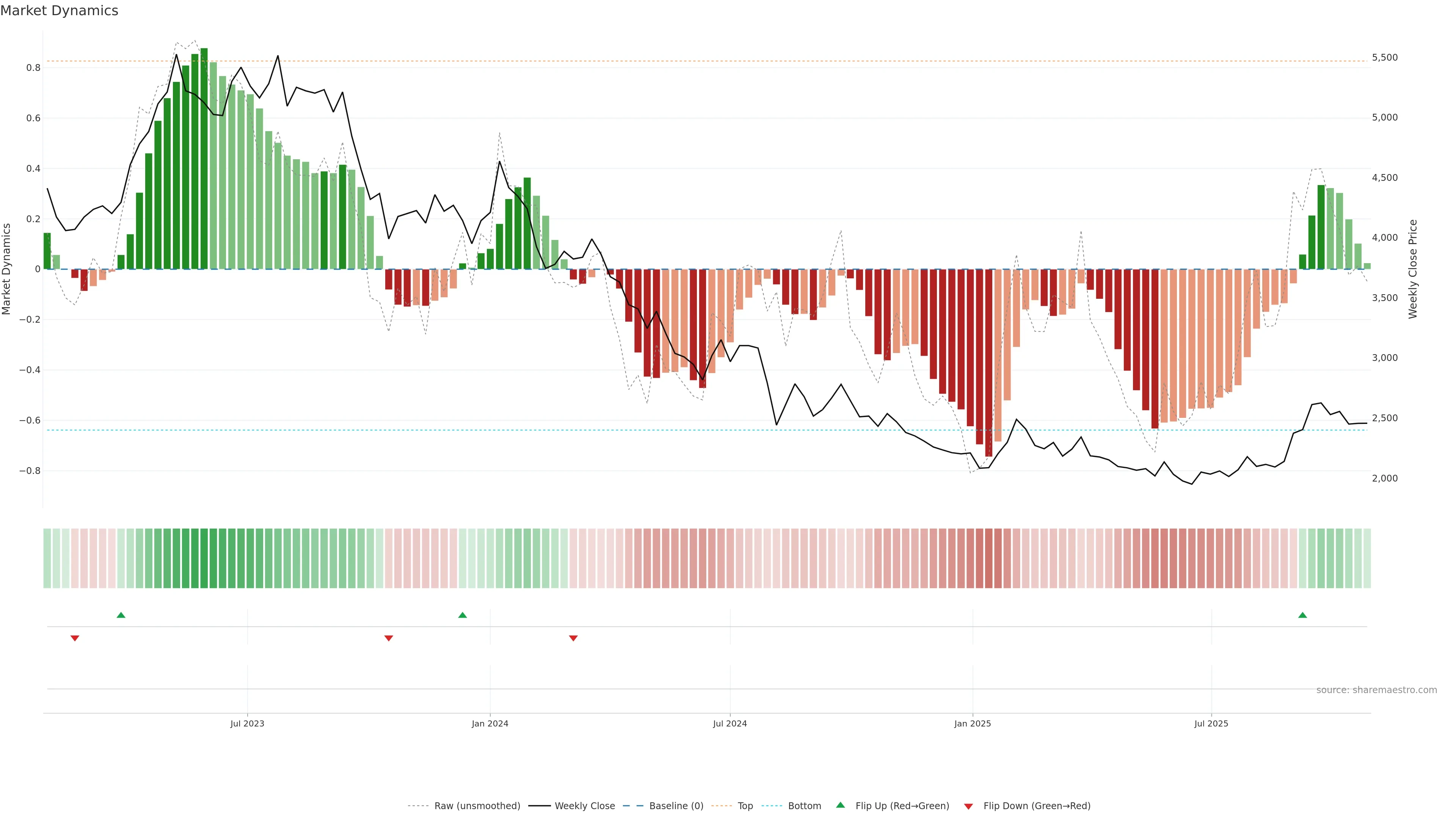Click the green Flip Up legend triangle
Viewport: 1456px width, 819px height.
tap(841, 805)
